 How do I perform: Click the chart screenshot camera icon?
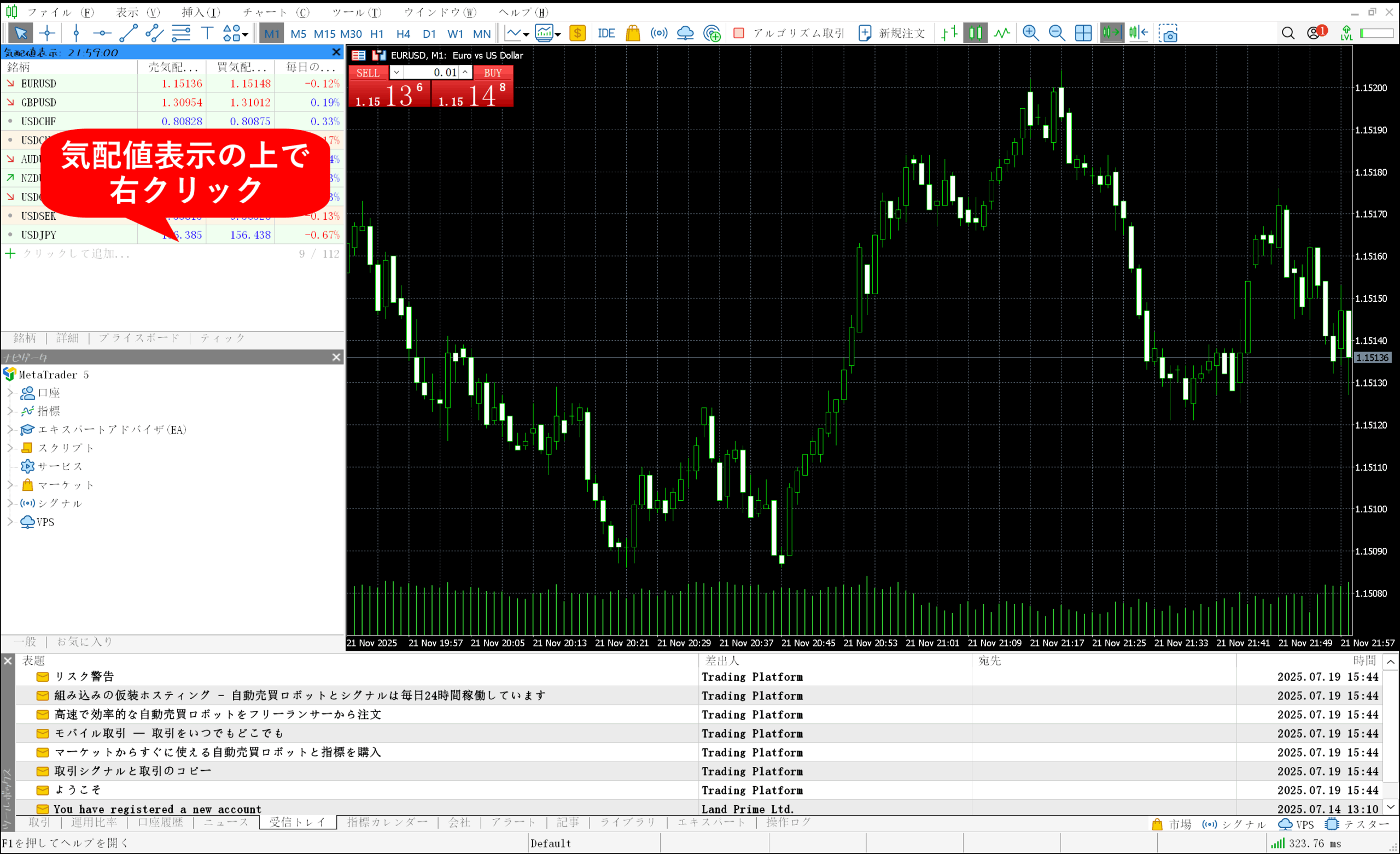click(1168, 33)
